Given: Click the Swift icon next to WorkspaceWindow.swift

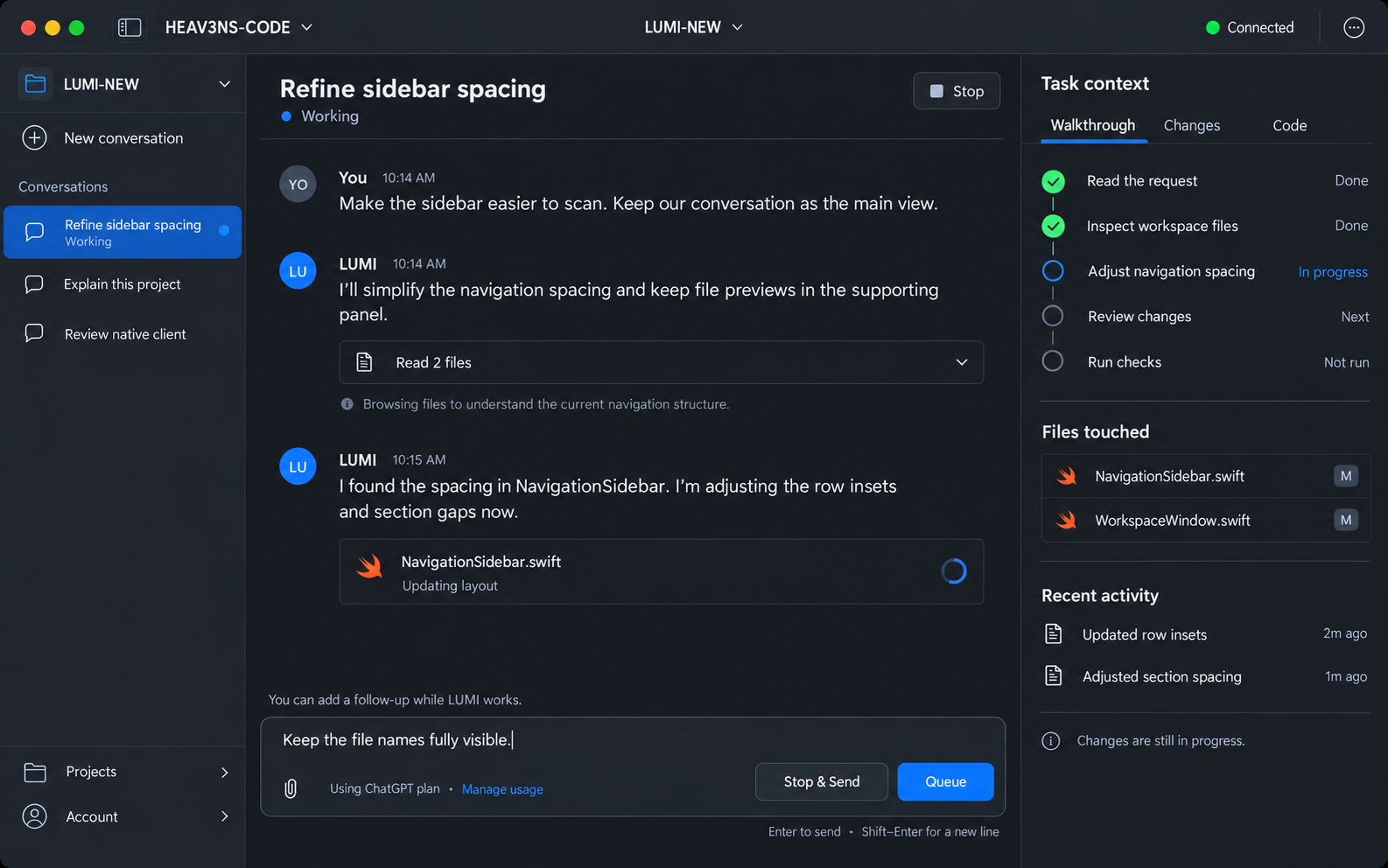Looking at the screenshot, I should (x=1066, y=521).
